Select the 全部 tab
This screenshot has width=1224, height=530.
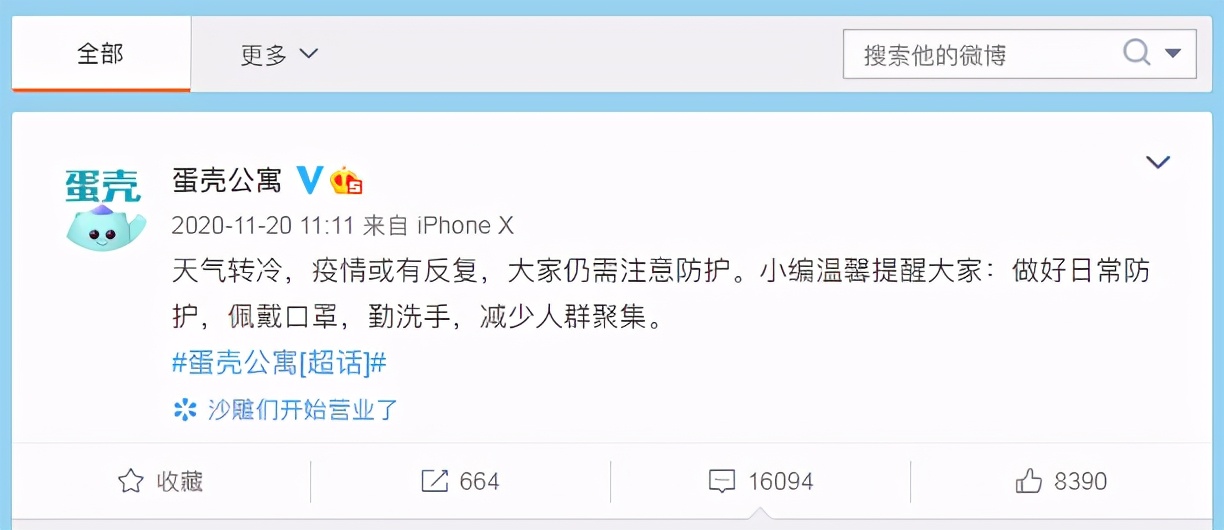[101, 54]
